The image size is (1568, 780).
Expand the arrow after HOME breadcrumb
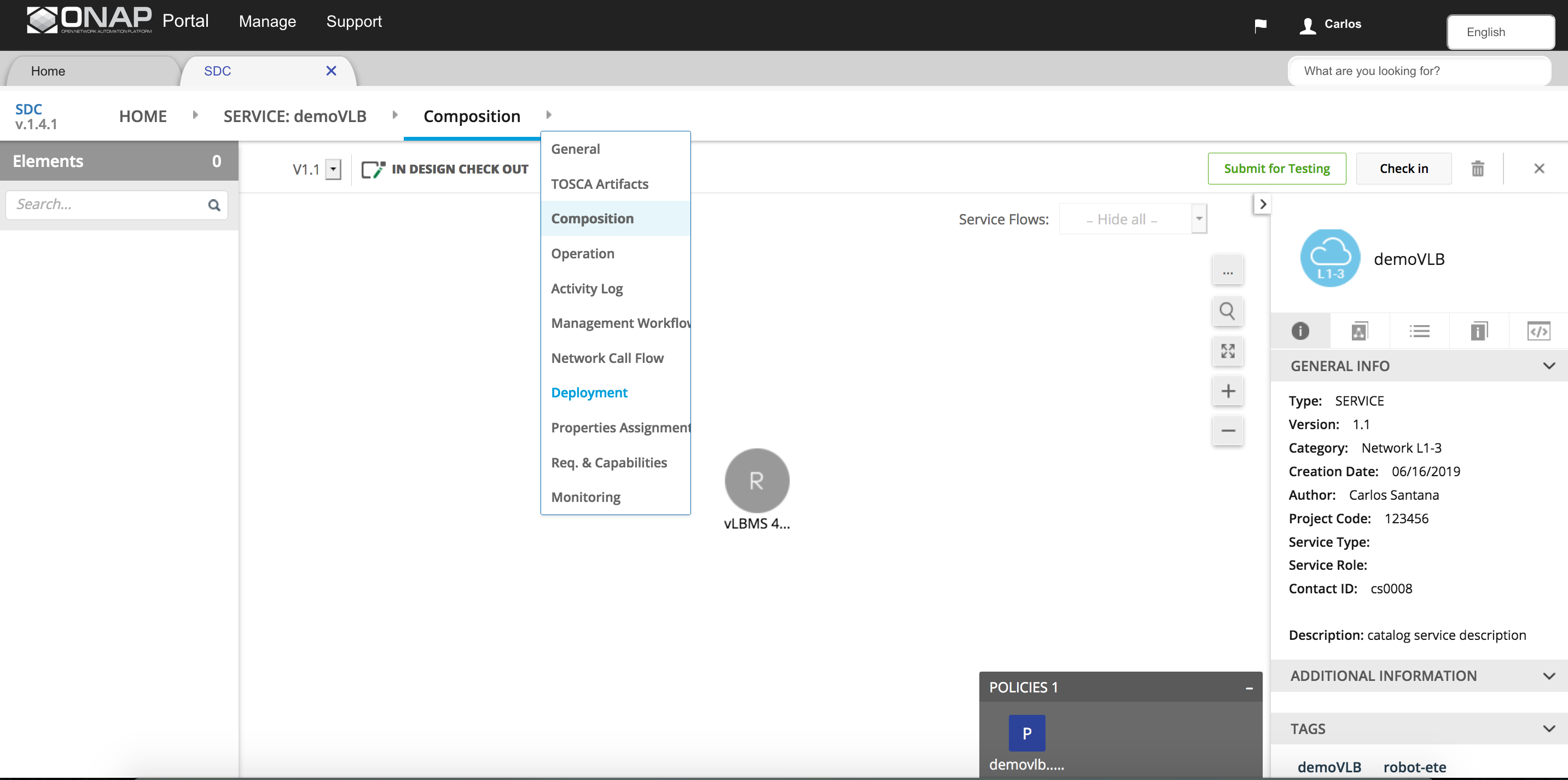coord(195,115)
